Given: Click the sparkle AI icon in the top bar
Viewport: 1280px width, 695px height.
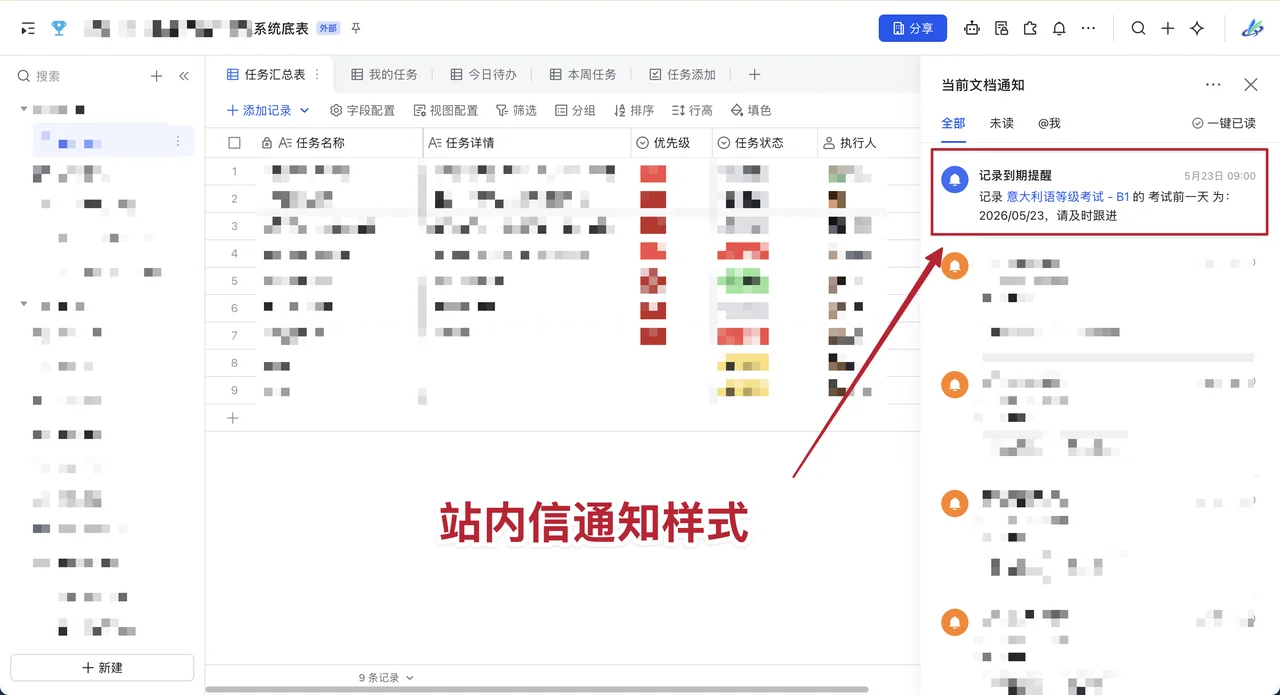Looking at the screenshot, I should coord(1197,29).
